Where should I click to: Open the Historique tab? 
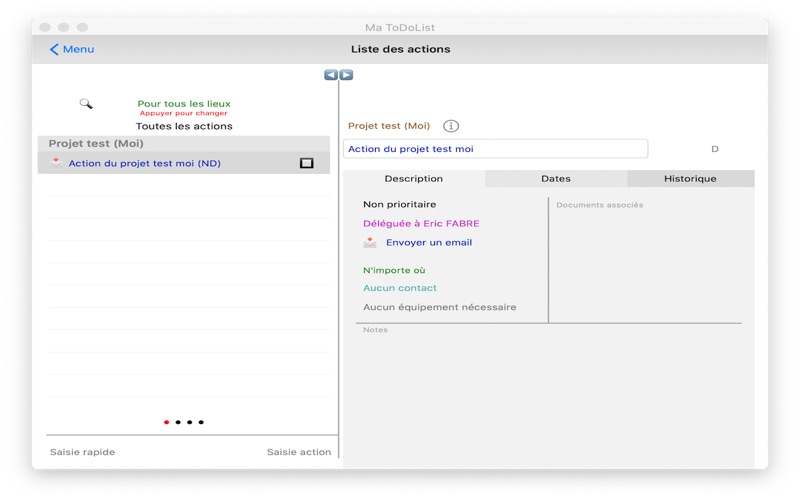tap(690, 179)
